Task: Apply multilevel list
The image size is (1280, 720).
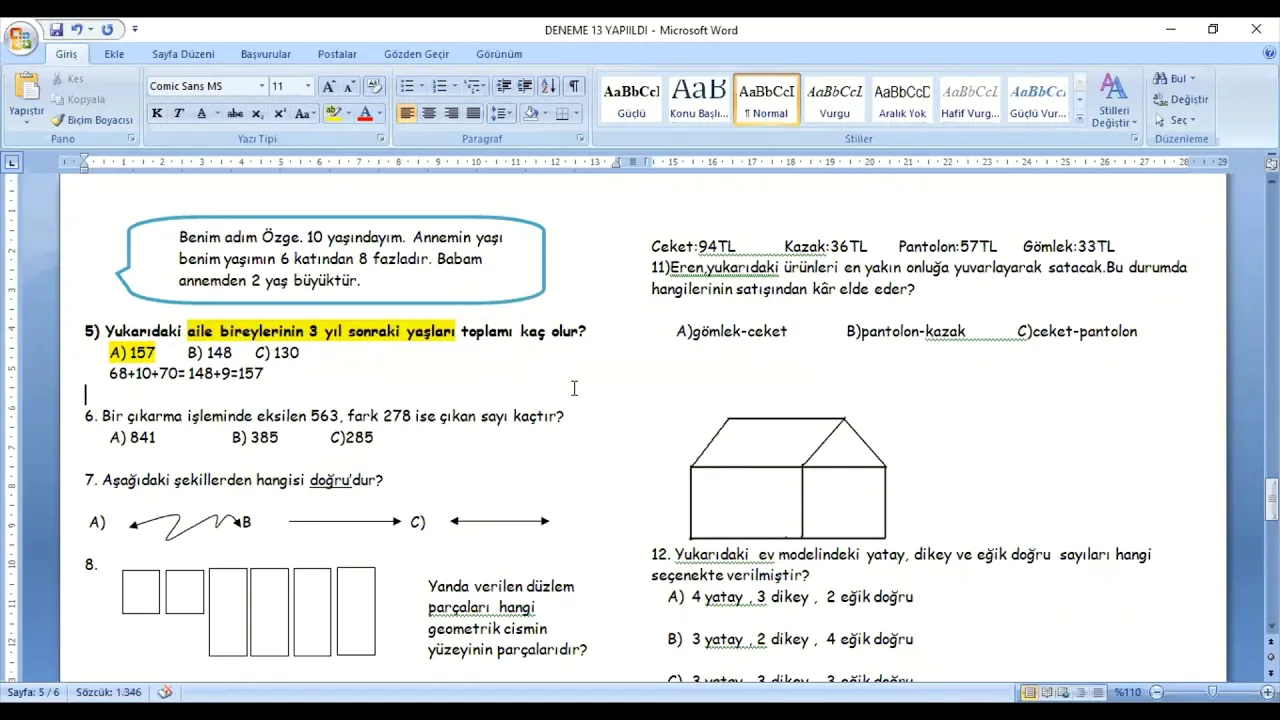Action: click(x=472, y=86)
